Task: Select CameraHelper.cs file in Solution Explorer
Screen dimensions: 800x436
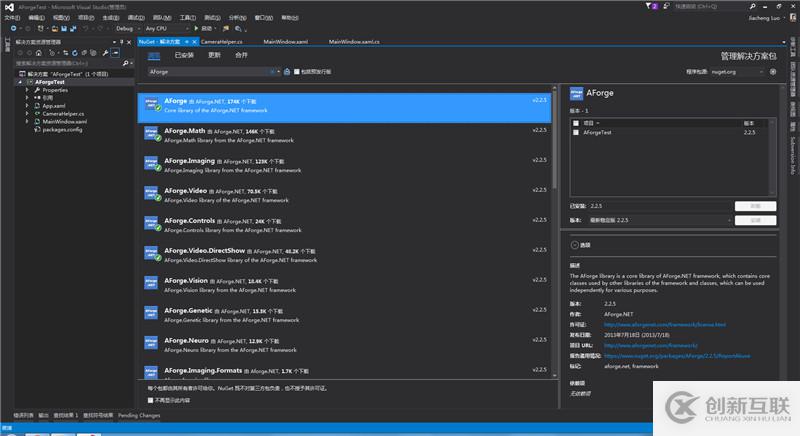Action: [64, 113]
